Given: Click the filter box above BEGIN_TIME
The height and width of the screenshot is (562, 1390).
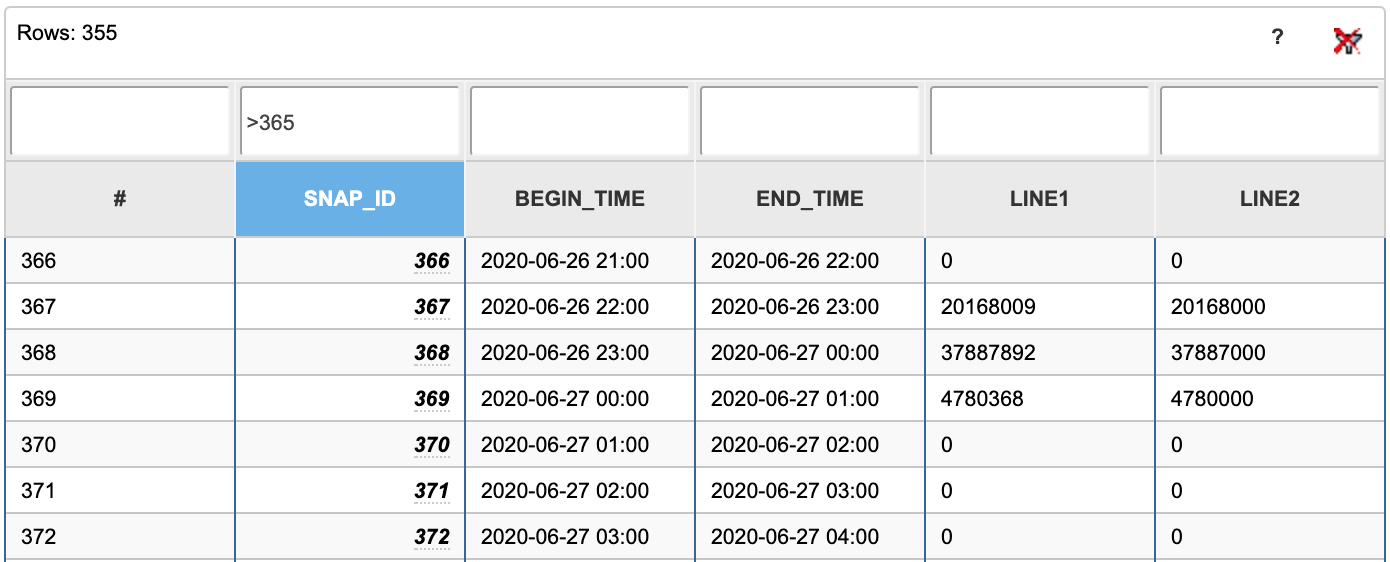Looking at the screenshot, I should 580,122.
